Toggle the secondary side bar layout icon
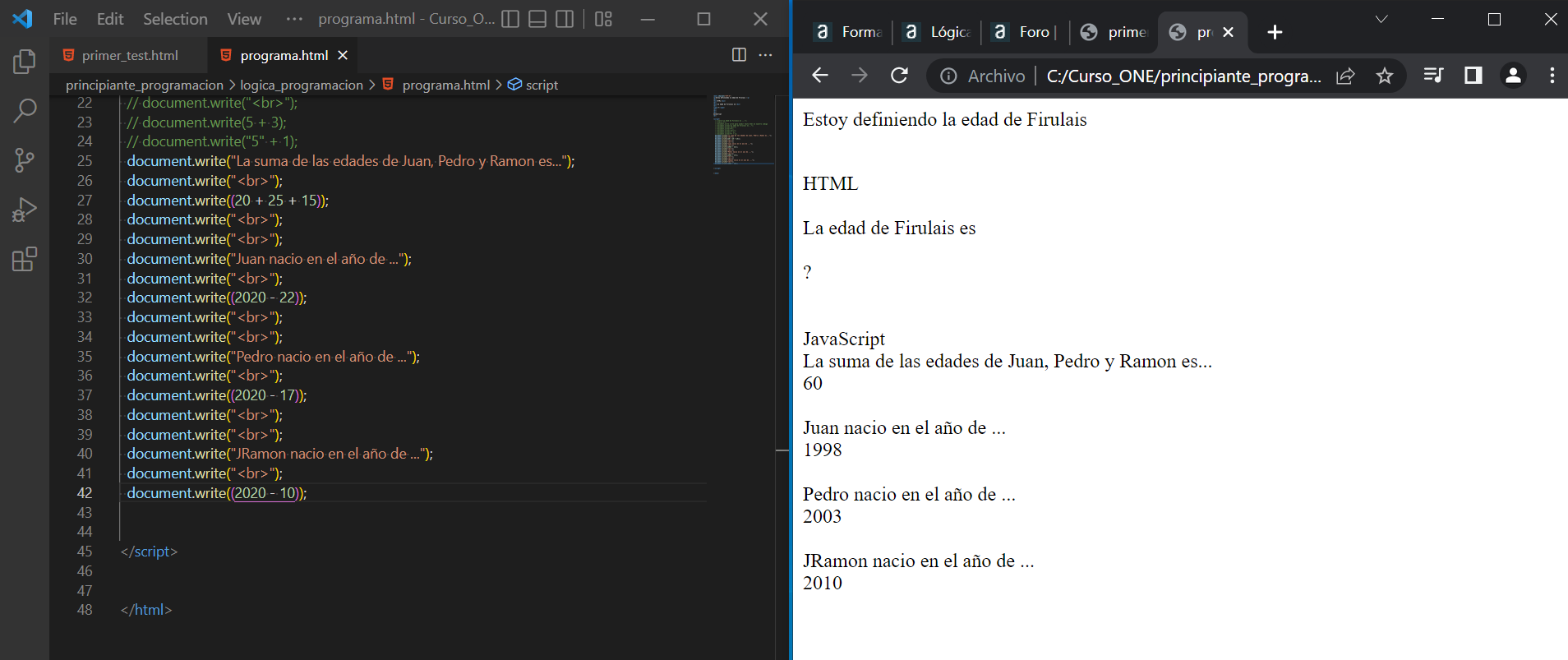The width and height of the screenshot is (1568, 660). click(x=565, y=19)
